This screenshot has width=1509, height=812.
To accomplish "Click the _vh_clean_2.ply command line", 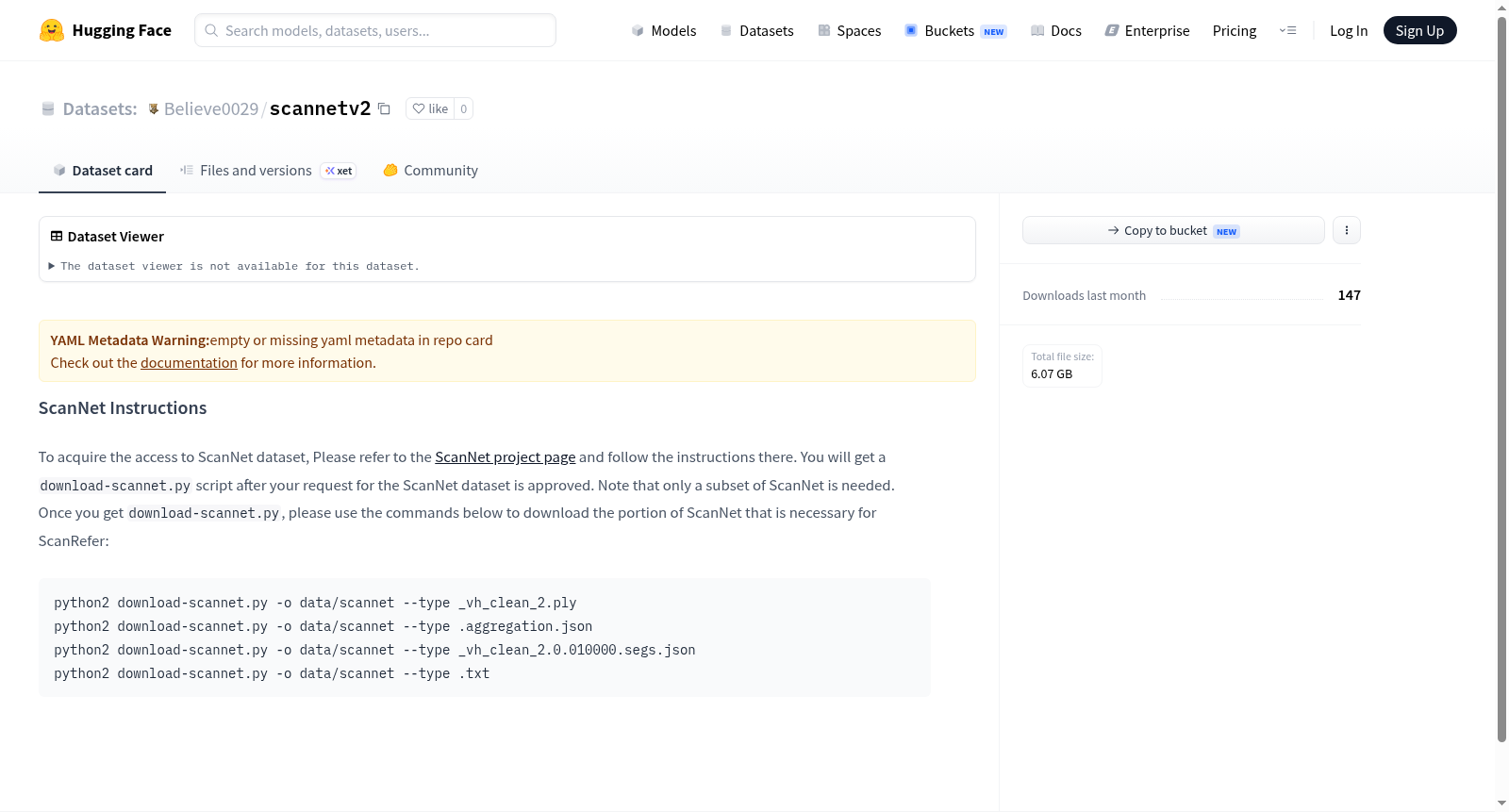I will [x=315, y=604].
